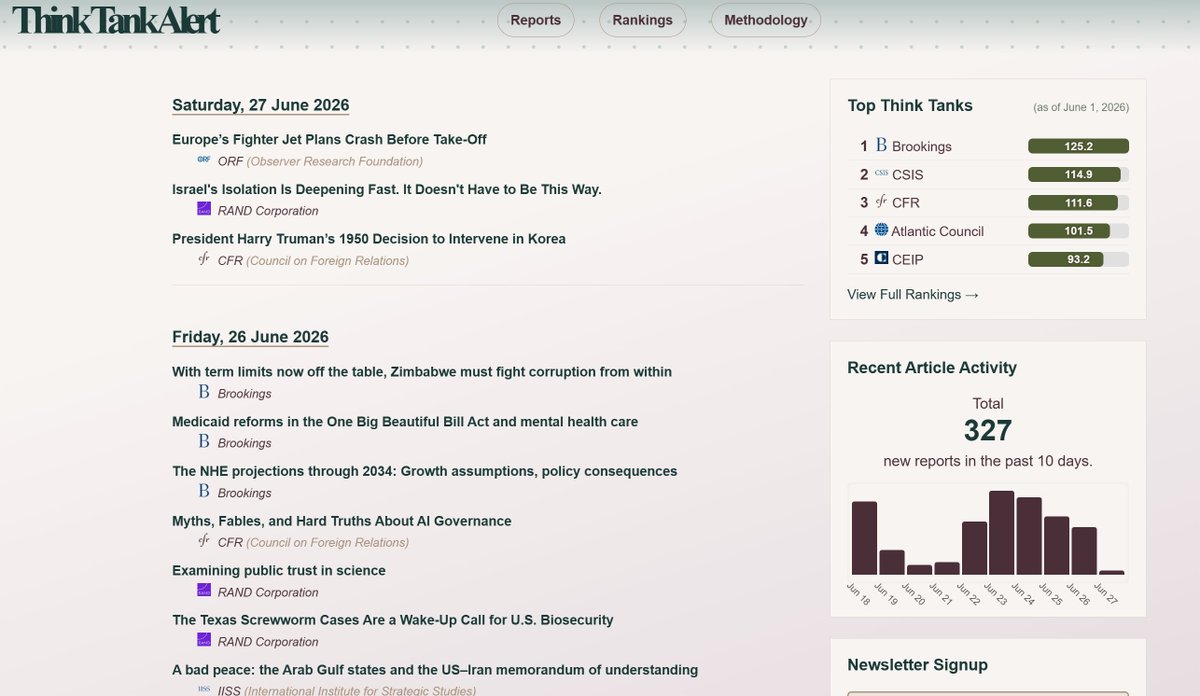Click CFR icon under the Truman Korea article

204,260
